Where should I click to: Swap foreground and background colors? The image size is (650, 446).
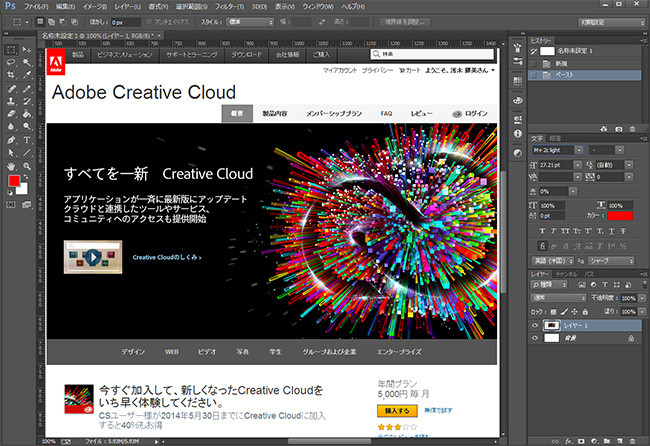point(26,177)
